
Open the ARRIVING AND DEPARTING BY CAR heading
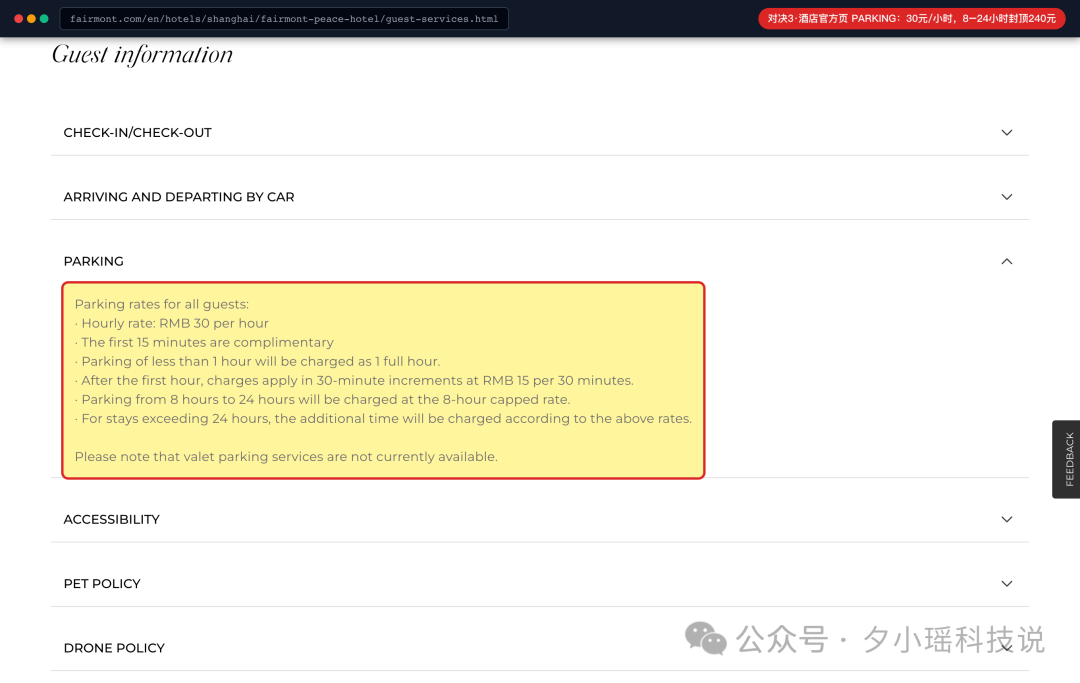coord(179,197)
